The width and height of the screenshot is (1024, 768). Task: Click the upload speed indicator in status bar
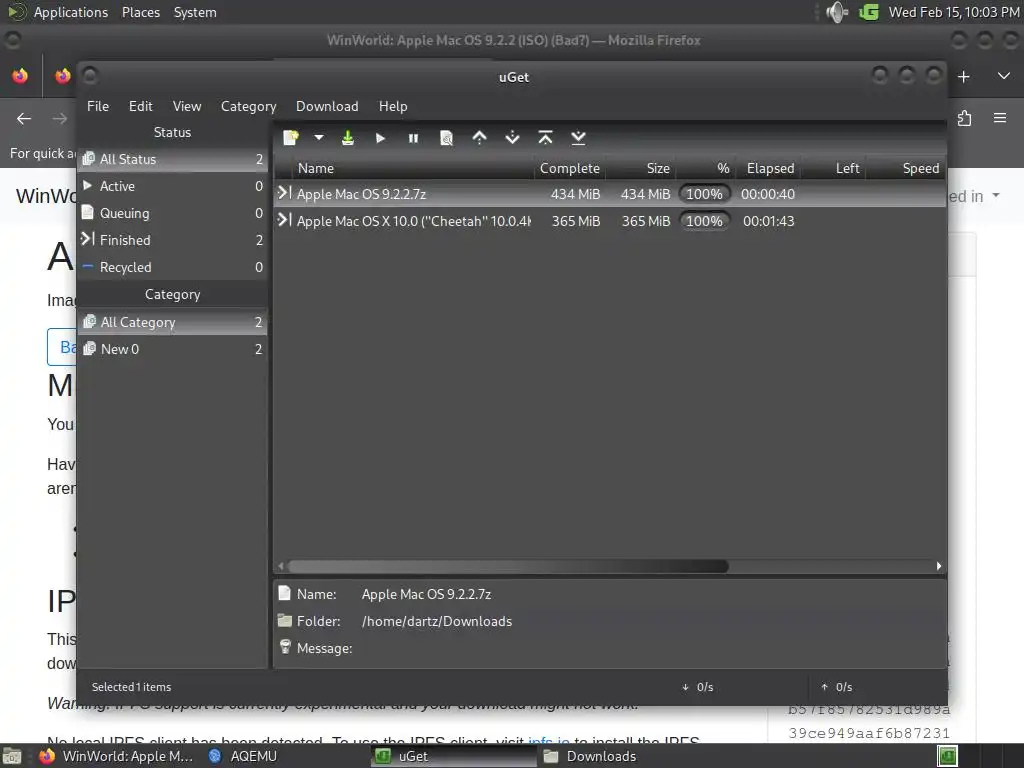pos(837,687)
